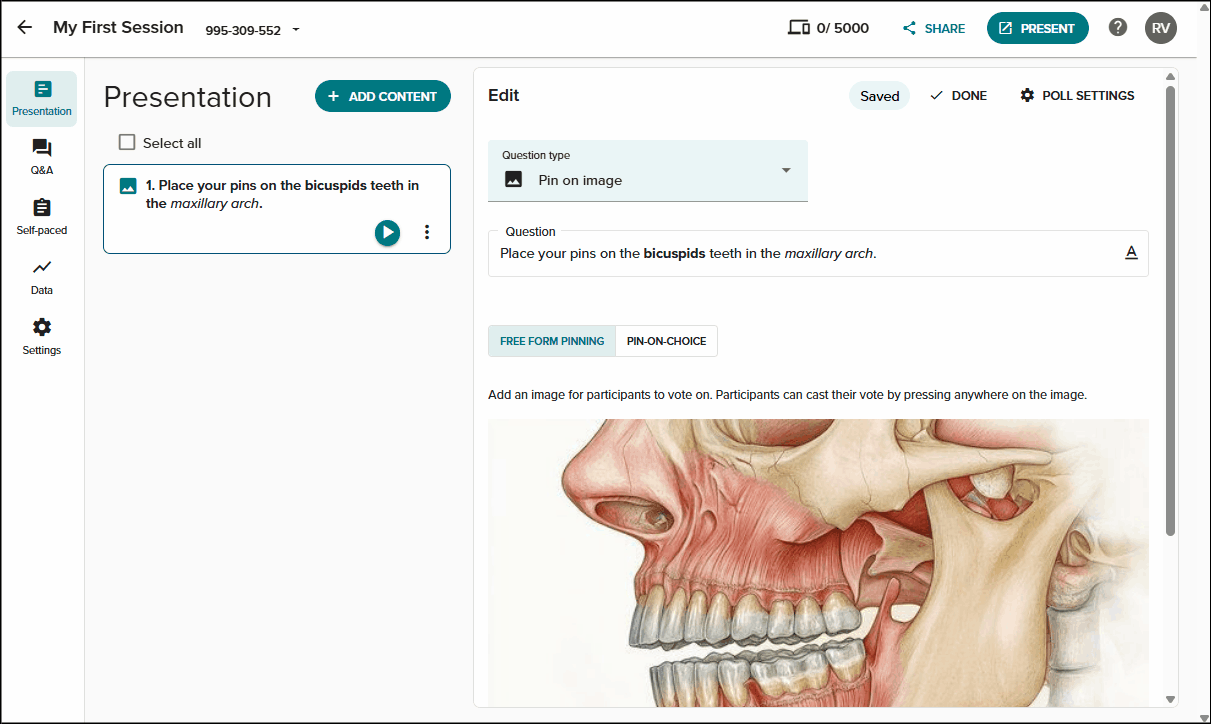Switch to the Presentation sidebar tab
The height and width of the screenshot is (724, 1211).
pyautogui.click(x=42, y=98)
